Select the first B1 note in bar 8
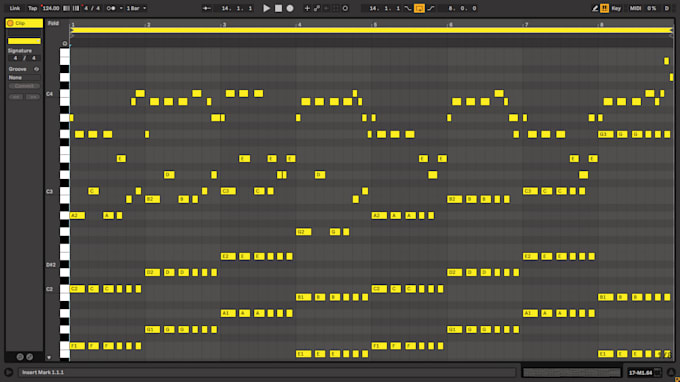Viewport: 680px width, 382px height. click(x=605, y=297)
